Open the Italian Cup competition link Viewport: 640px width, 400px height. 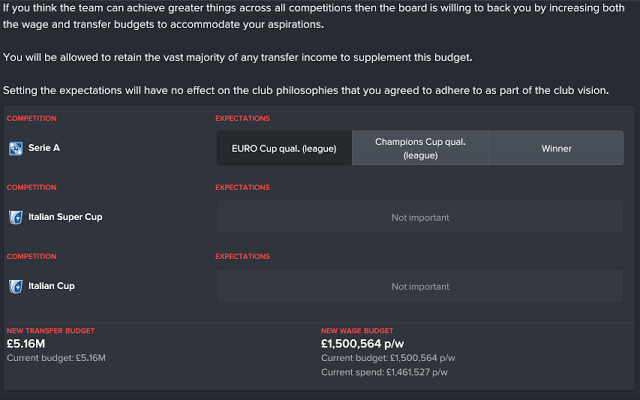click(51, 286)
